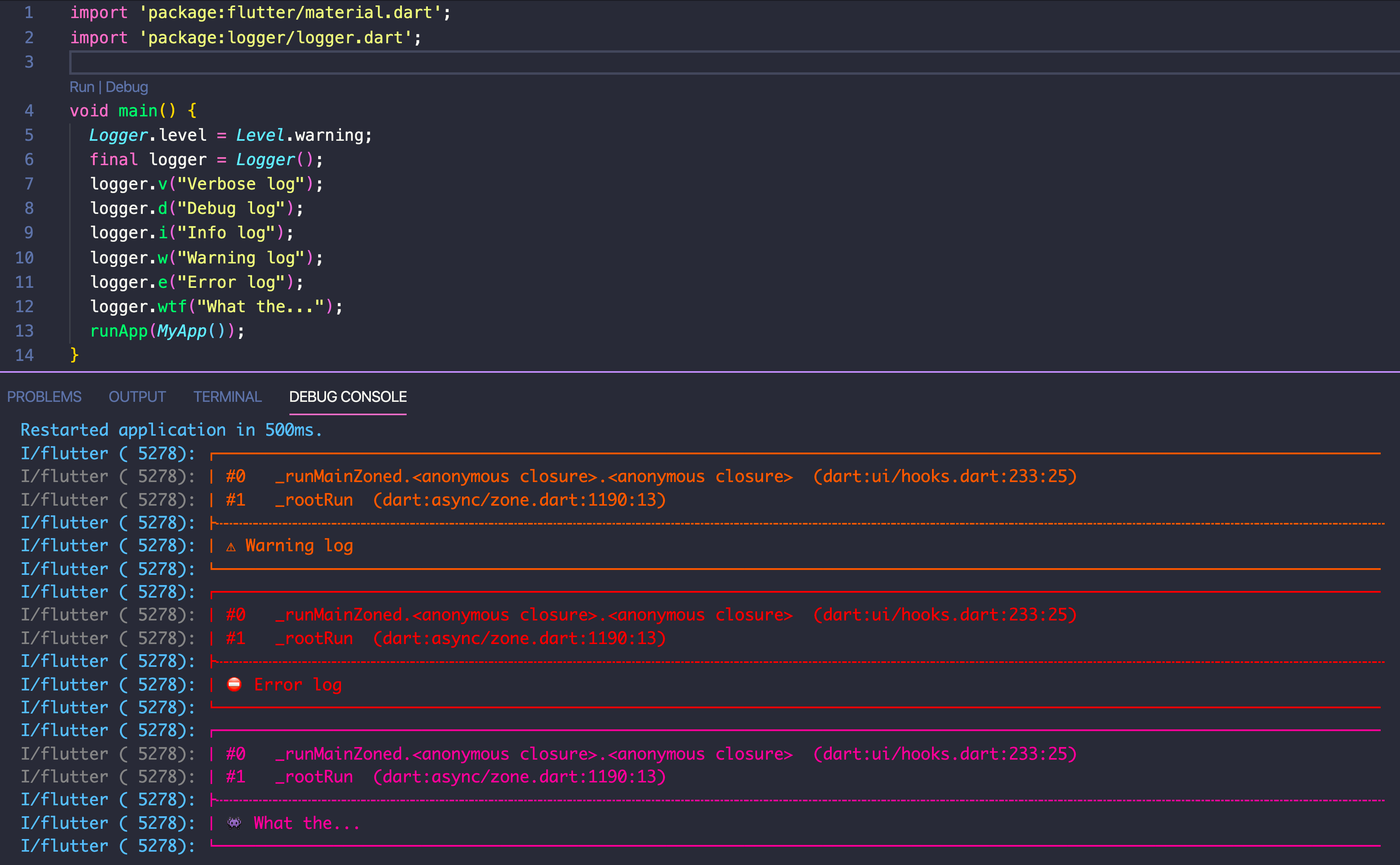Click the "Debug log" string
This screenshot has height=865, width=1400.
point(231,208)
